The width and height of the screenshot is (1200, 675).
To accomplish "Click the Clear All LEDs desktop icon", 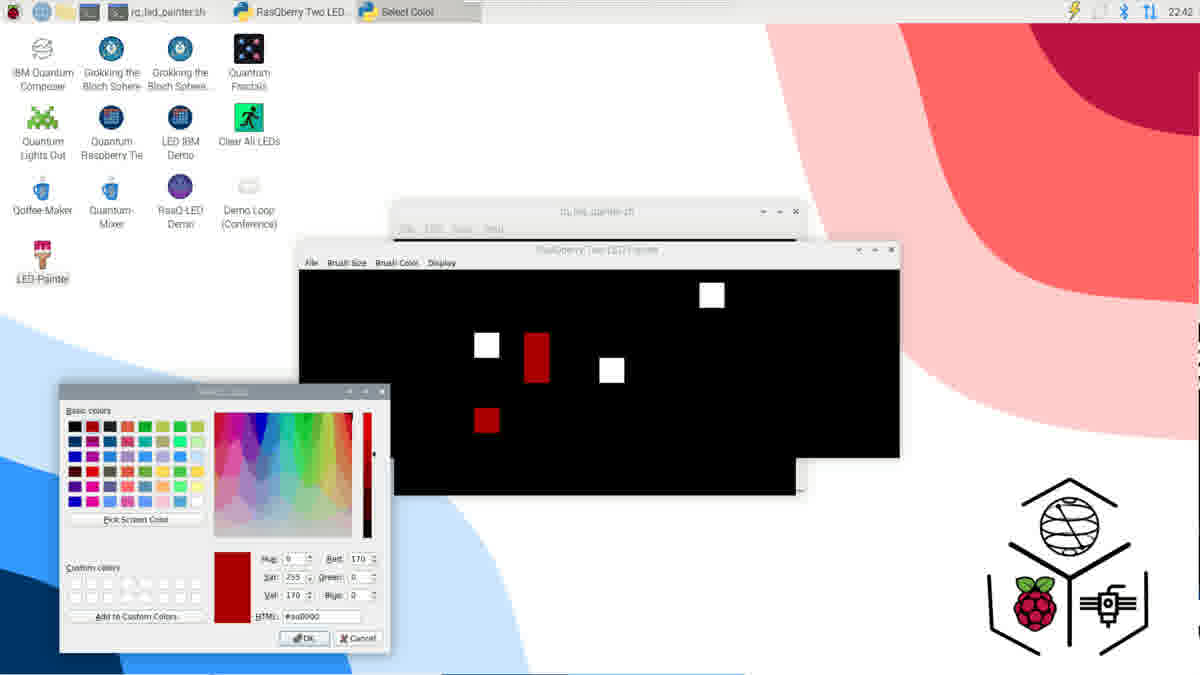I will [x=249, y=126].
